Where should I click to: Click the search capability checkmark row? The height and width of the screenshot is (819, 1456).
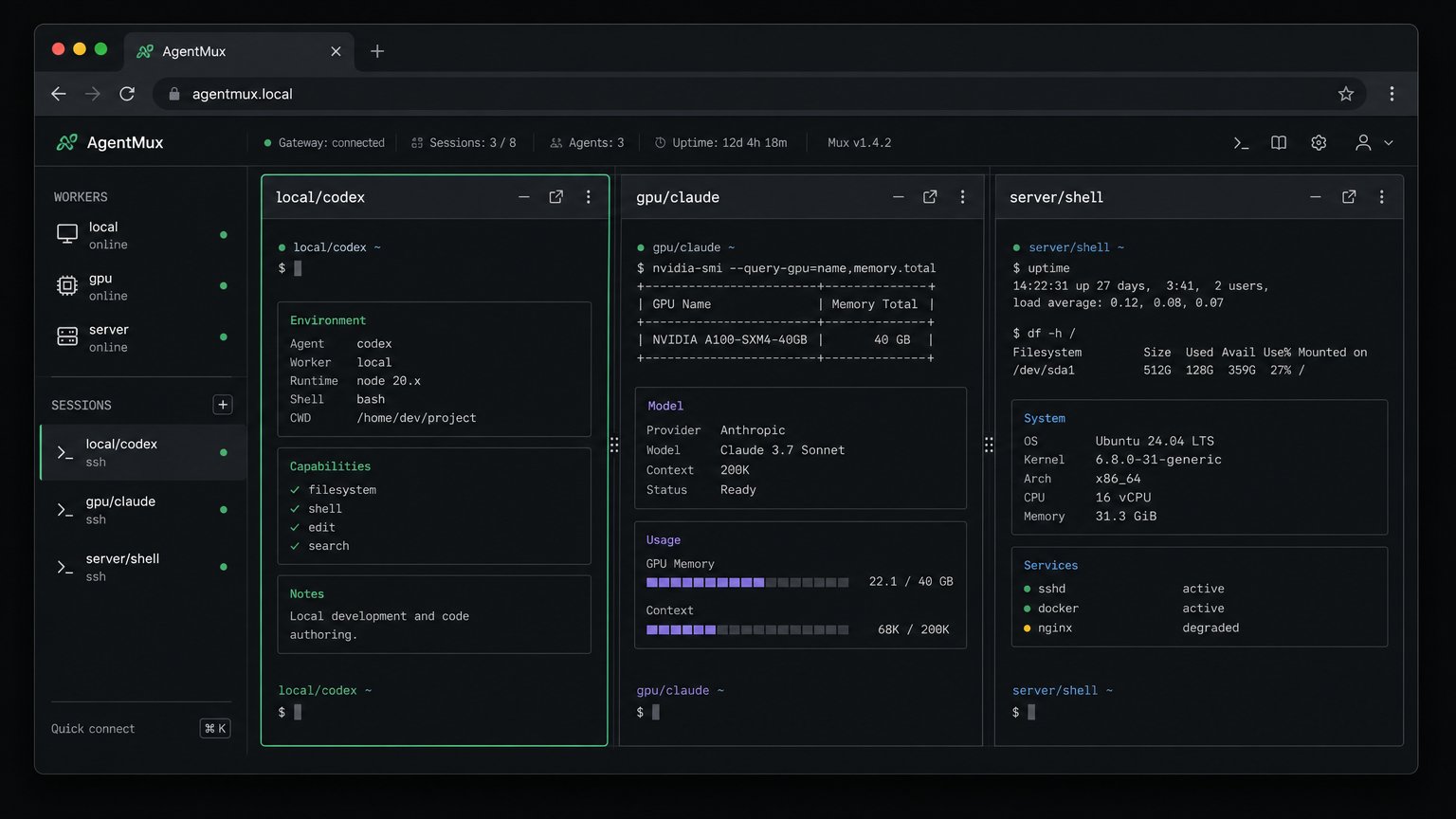(x=319, y=546)
